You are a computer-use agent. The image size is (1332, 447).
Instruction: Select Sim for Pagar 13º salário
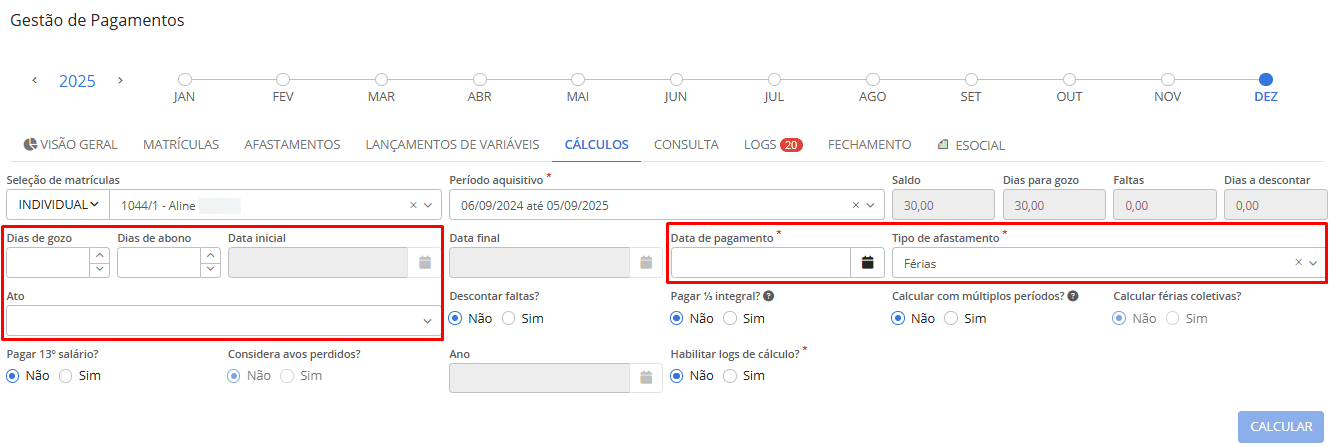tap(66, 376)
